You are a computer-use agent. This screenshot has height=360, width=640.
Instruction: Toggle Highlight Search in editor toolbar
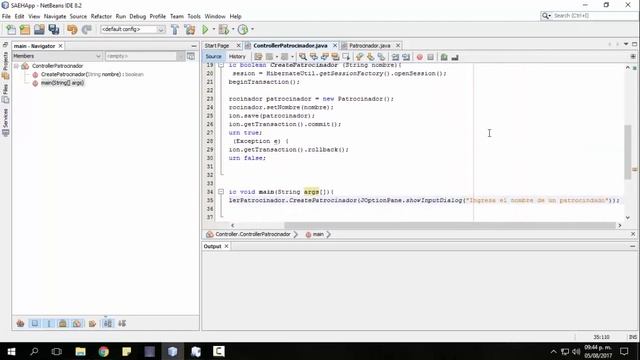tap(336, 57)
